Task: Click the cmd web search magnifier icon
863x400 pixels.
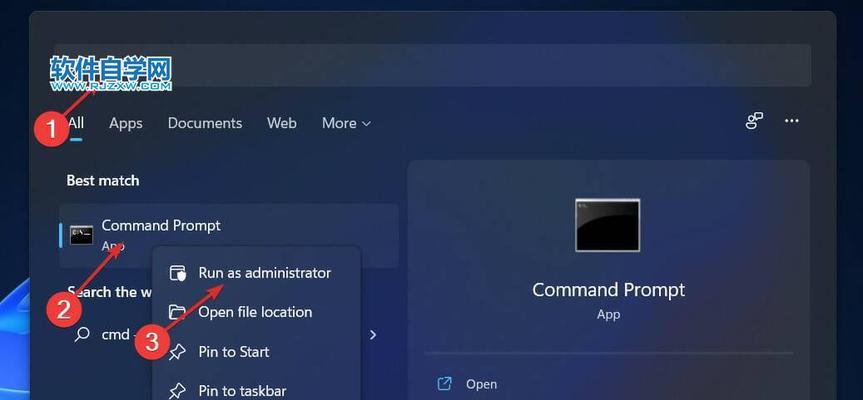Action: click(83, 334)
